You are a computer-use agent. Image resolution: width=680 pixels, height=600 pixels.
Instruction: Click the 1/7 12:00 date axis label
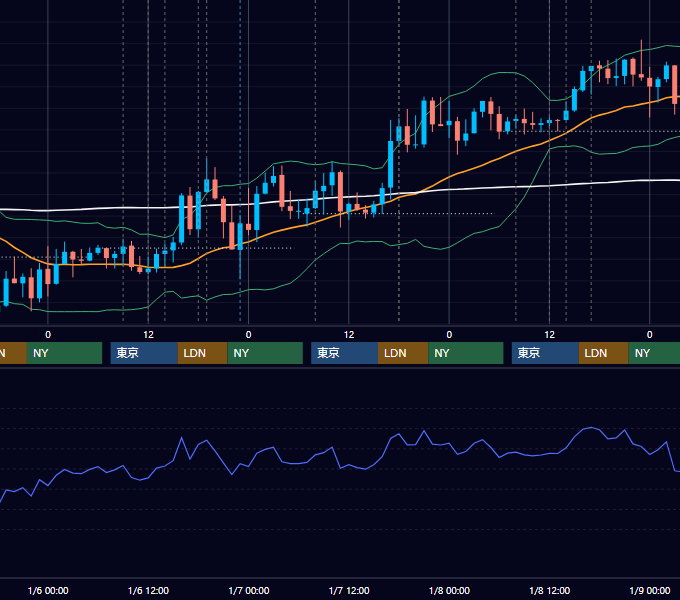[x=349, y=590]
